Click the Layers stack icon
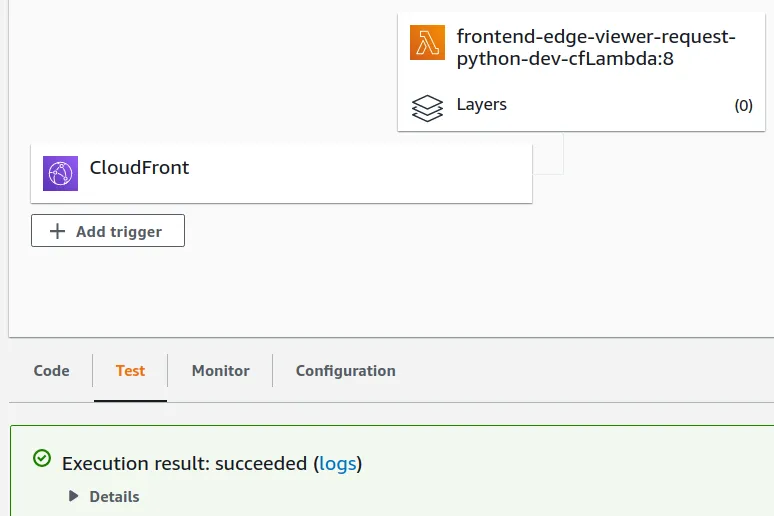The height and width of the screenshot is (516, 774). tap(427, 107)
